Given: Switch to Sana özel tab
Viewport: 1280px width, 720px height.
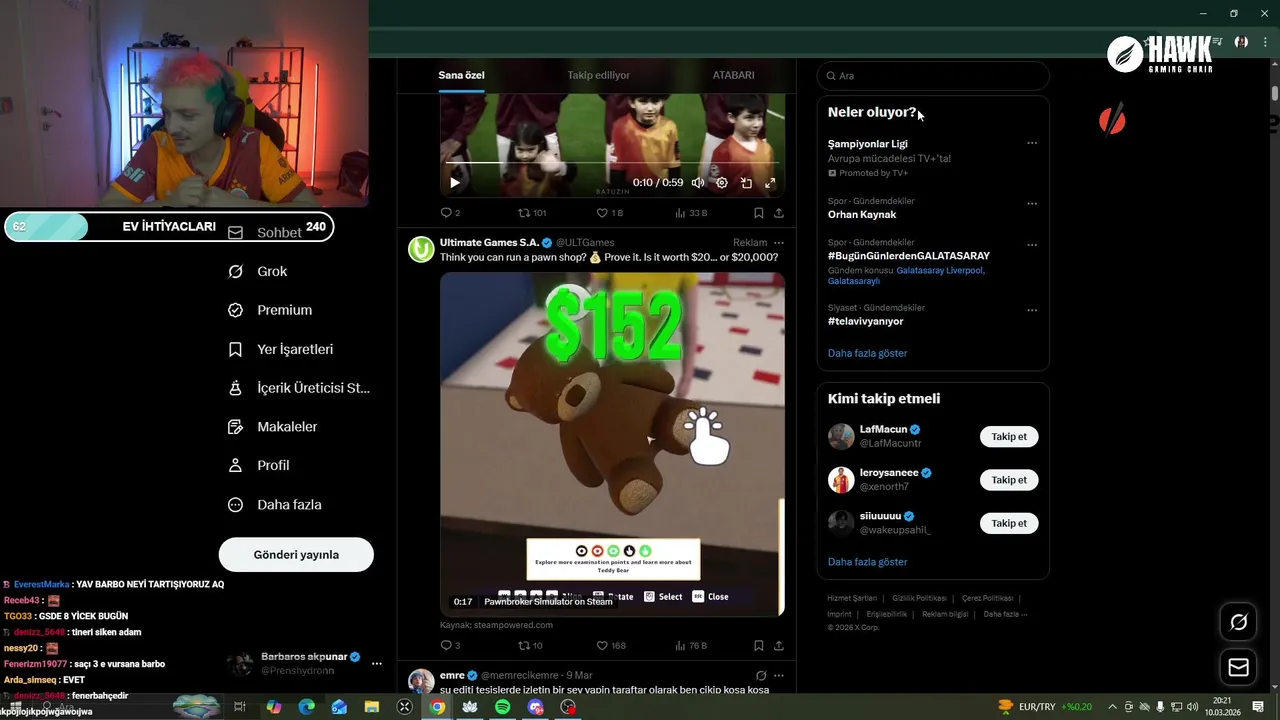Looking at the screenshot, I should 461,75.
